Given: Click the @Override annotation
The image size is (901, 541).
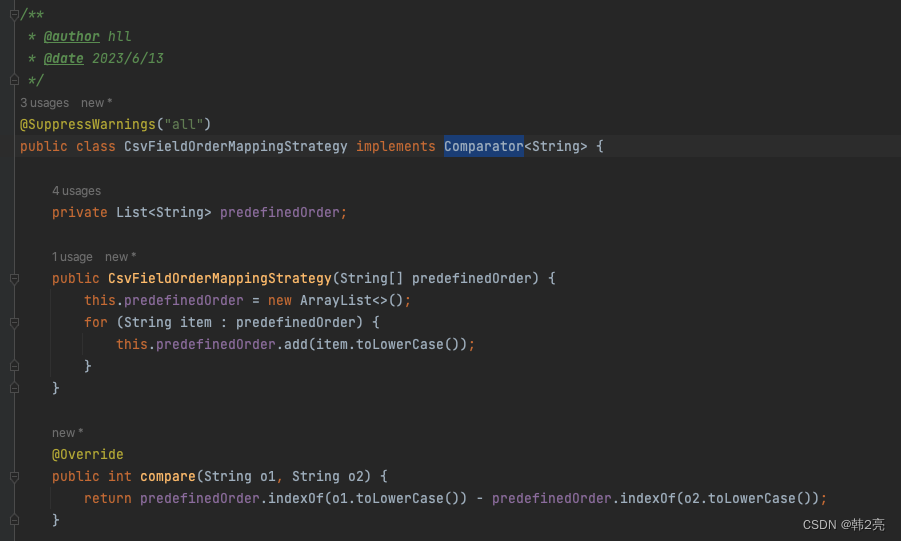Looking at the screenshot, I should (x=87, y=455).
